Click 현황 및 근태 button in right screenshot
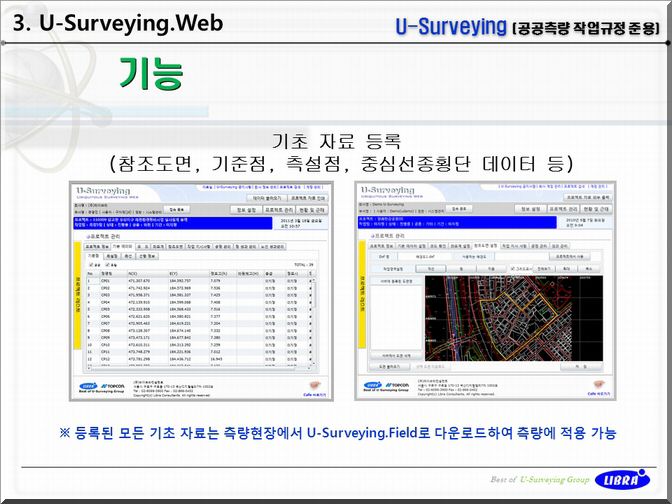672x504 pixels. point(597,209)
